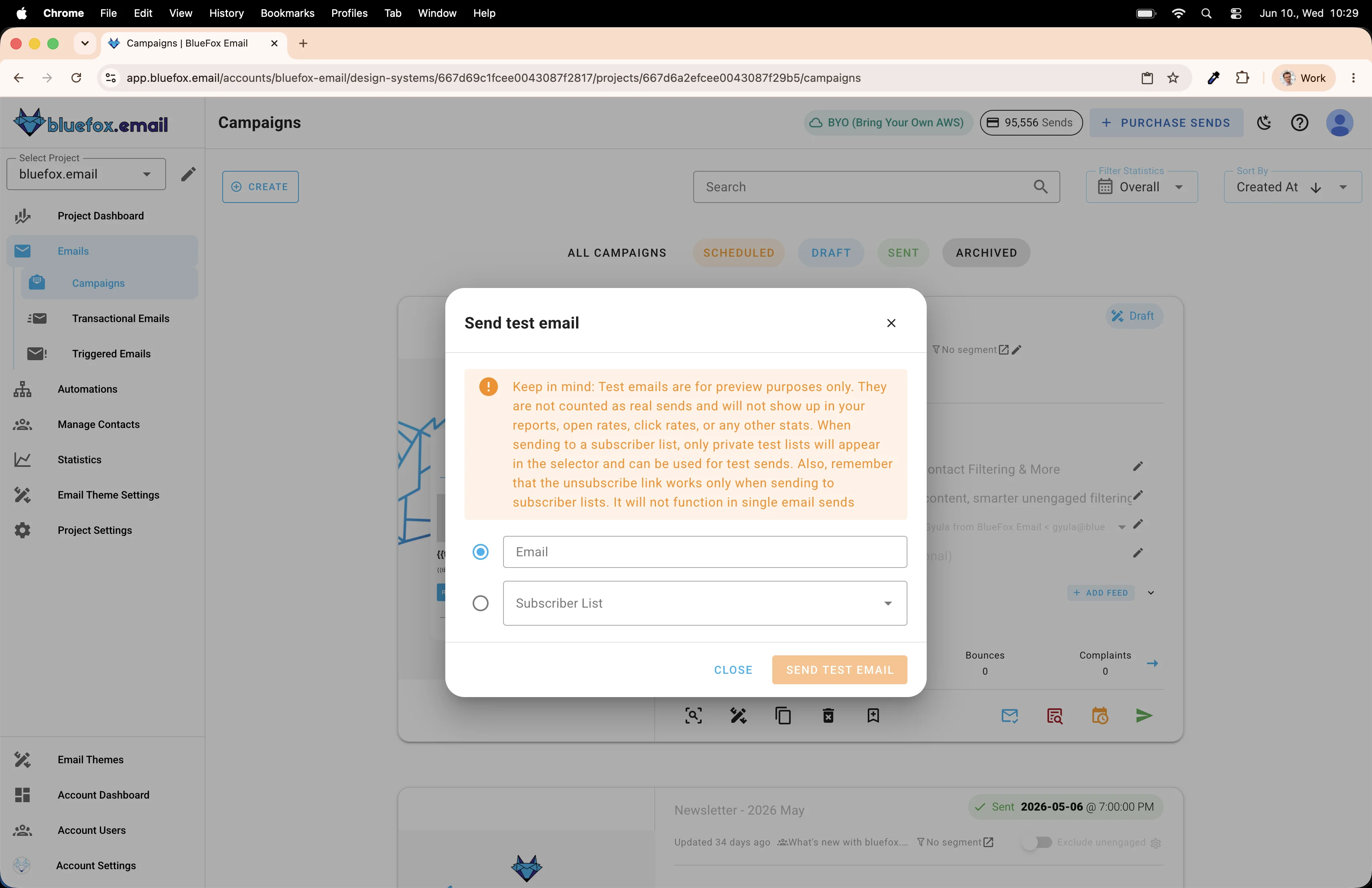Open the Select Project dropdown
This screenshot has width=1372, height=888.
[x=86, y=174]
